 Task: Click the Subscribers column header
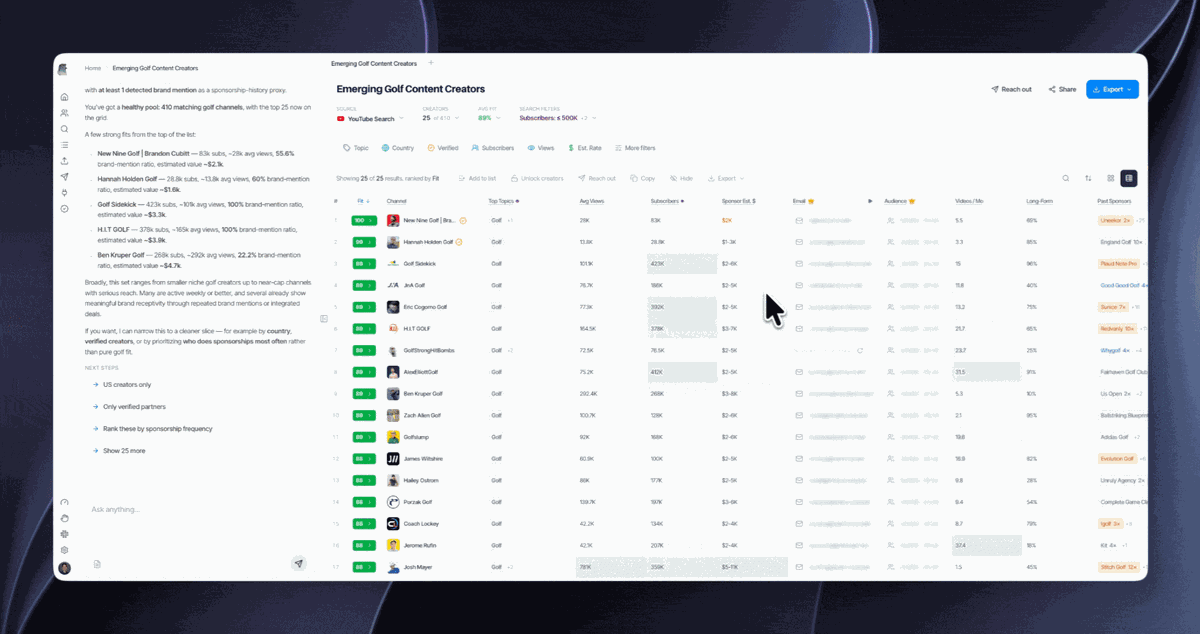coord(667,200)
